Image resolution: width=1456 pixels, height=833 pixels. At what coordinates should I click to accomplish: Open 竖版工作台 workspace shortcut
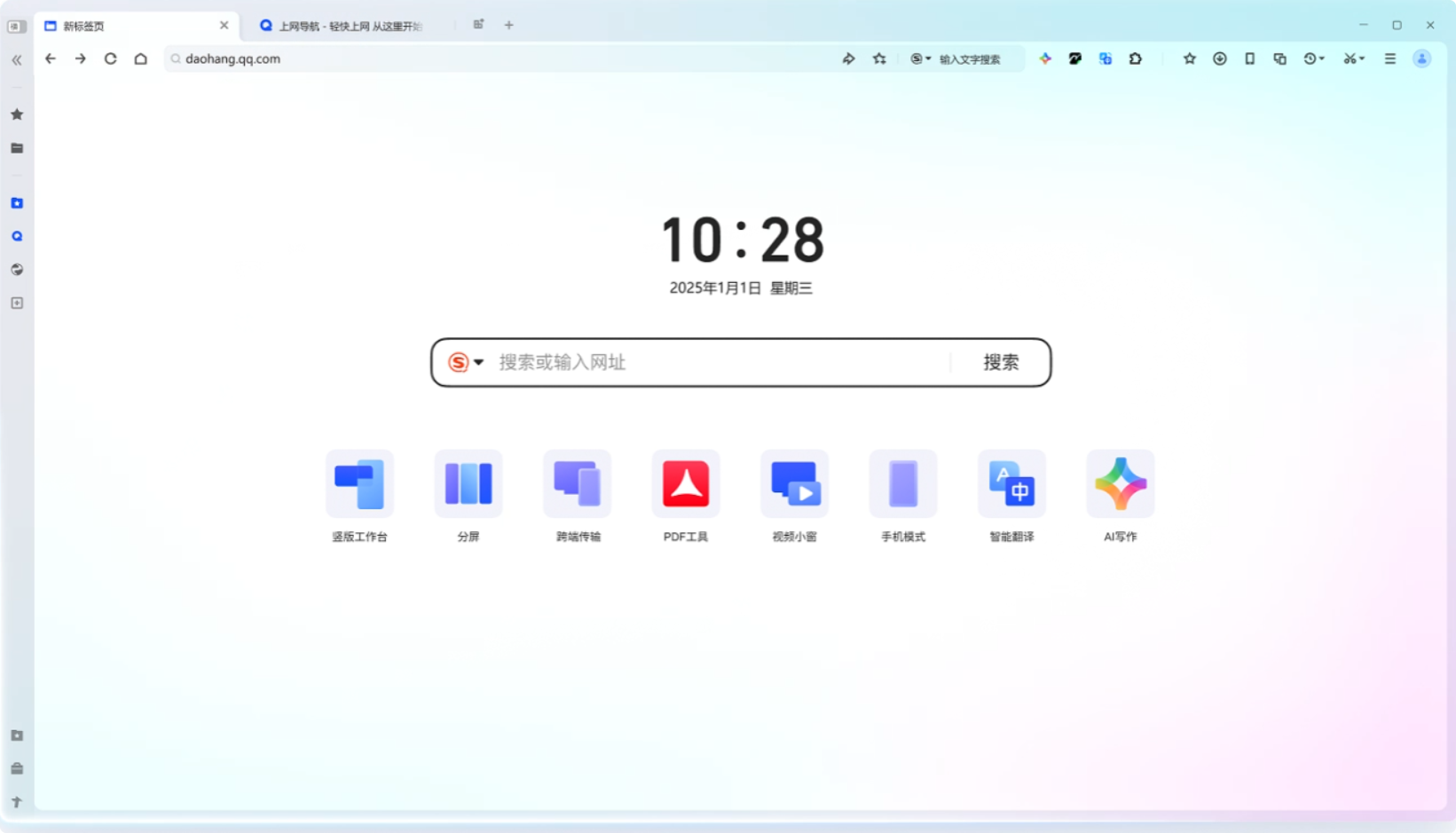(359, 484)
